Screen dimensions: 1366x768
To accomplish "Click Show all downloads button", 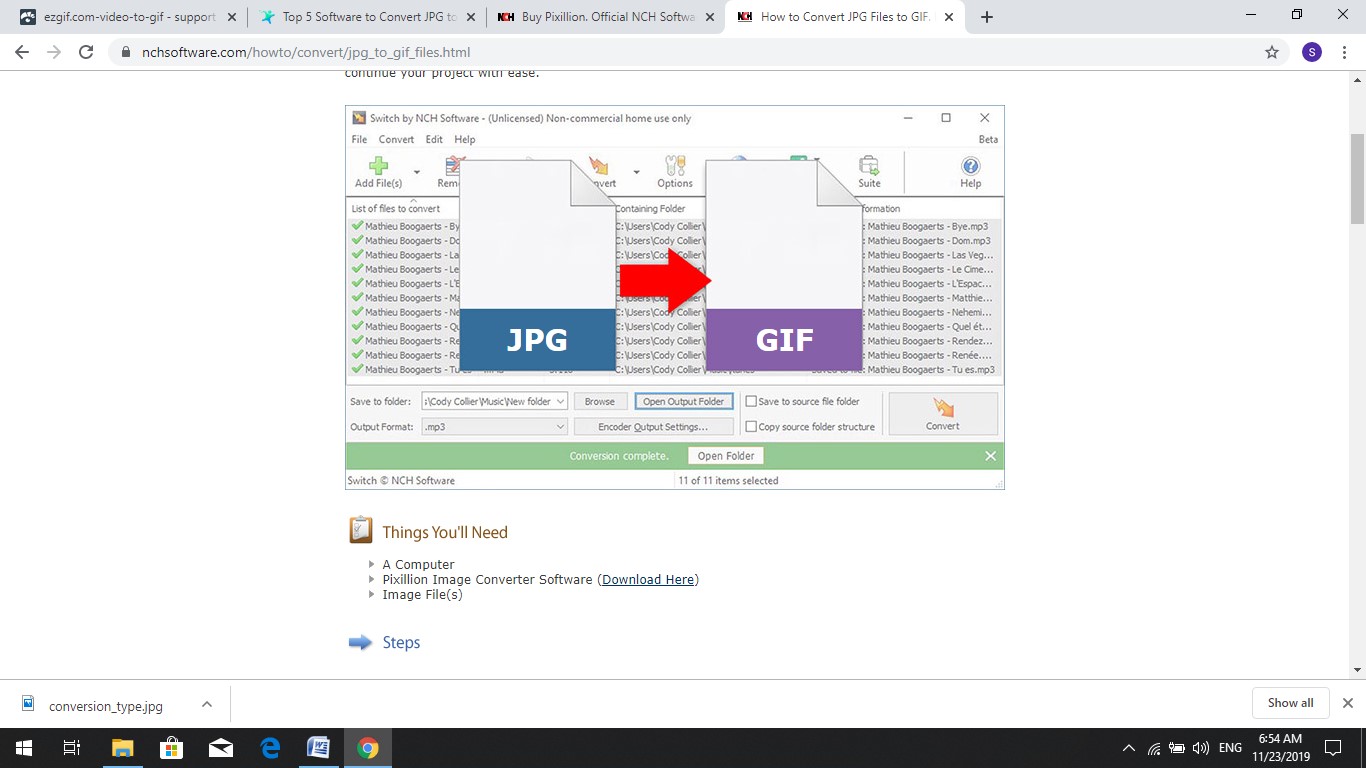I will point(1290,703).
